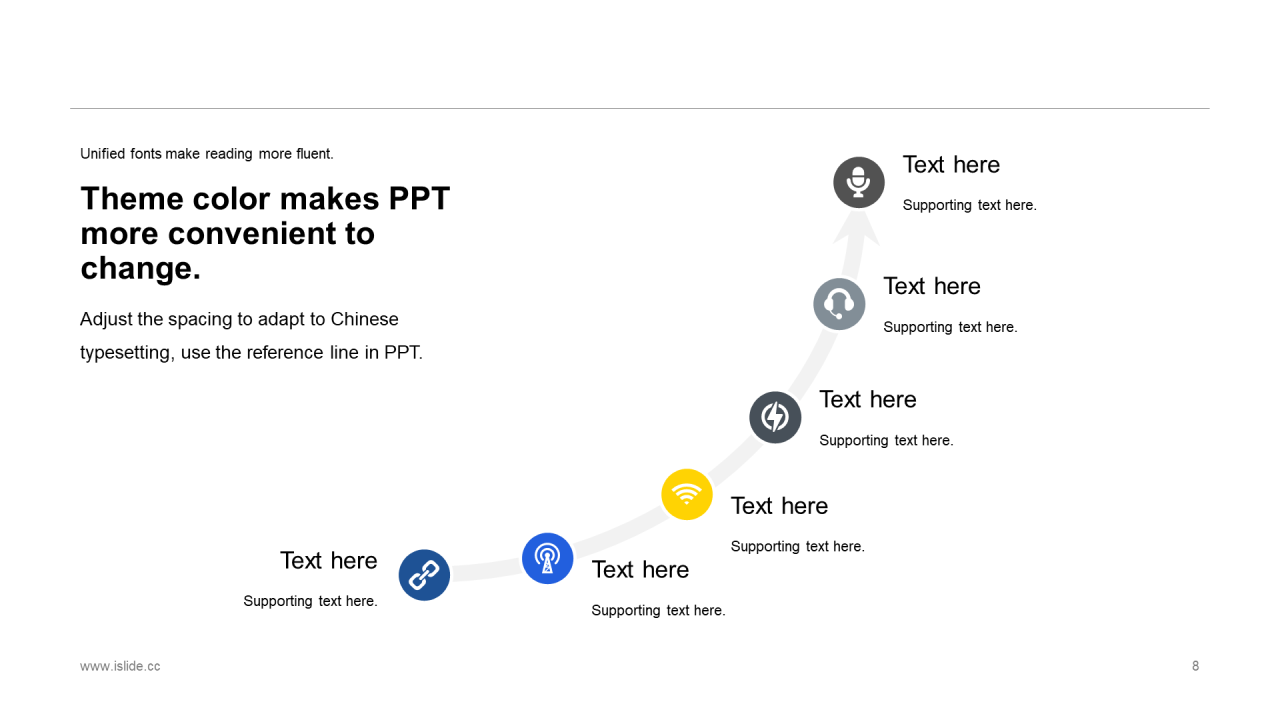Click the gray headset icon
The width and height of the screenshot is (1280, 720).
pyautogui.click(x=839, y=304)
